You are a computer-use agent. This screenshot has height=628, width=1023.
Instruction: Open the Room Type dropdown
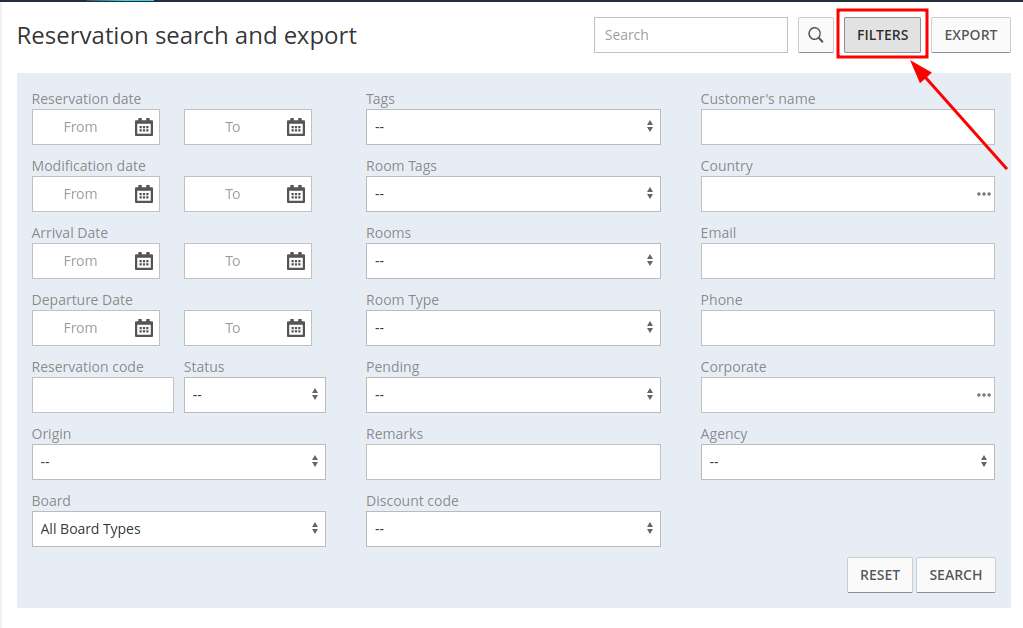[x=513, y=328]
